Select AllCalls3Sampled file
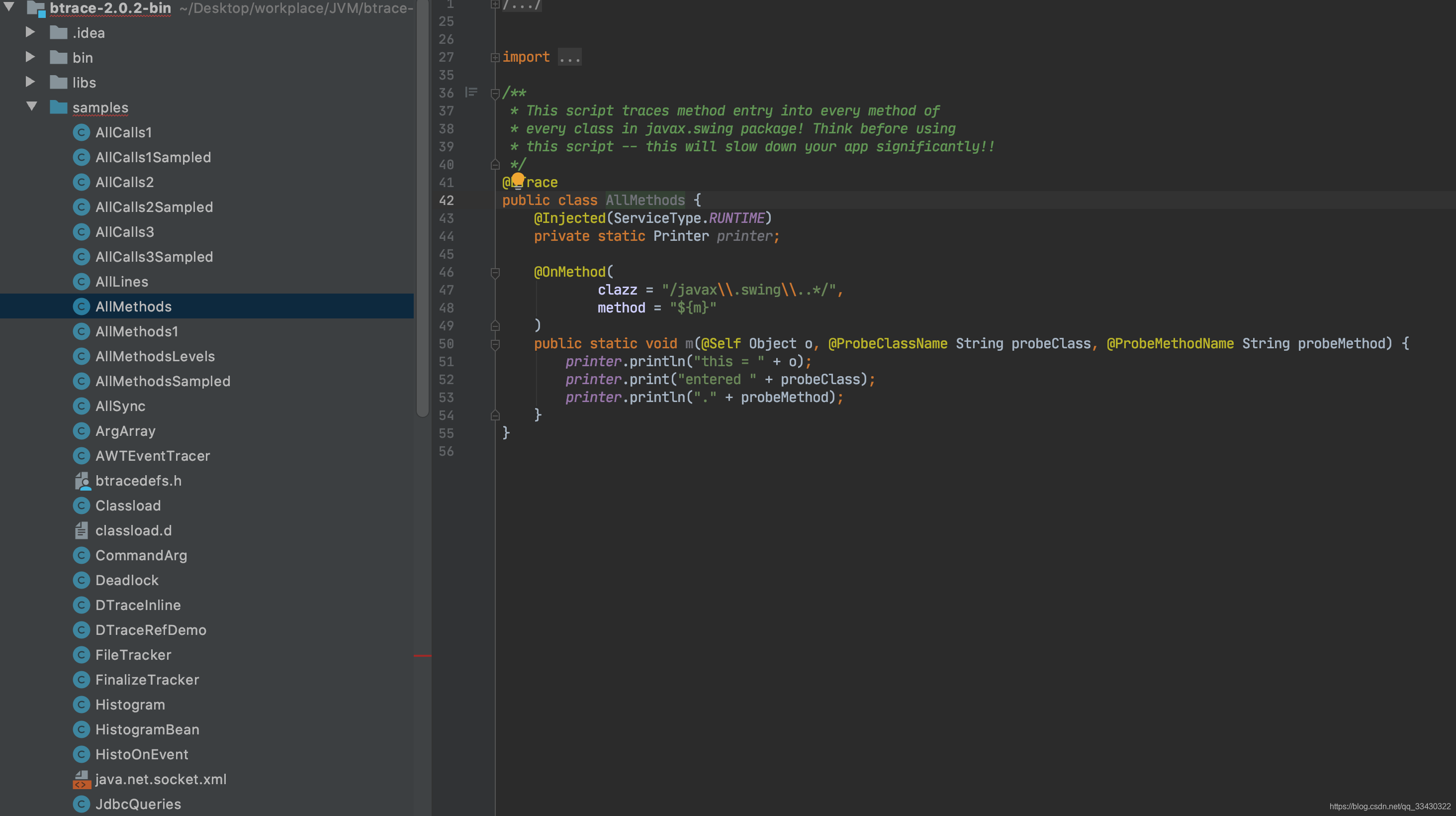Viewport: 1456px width, 816px height. pos(154,257)
